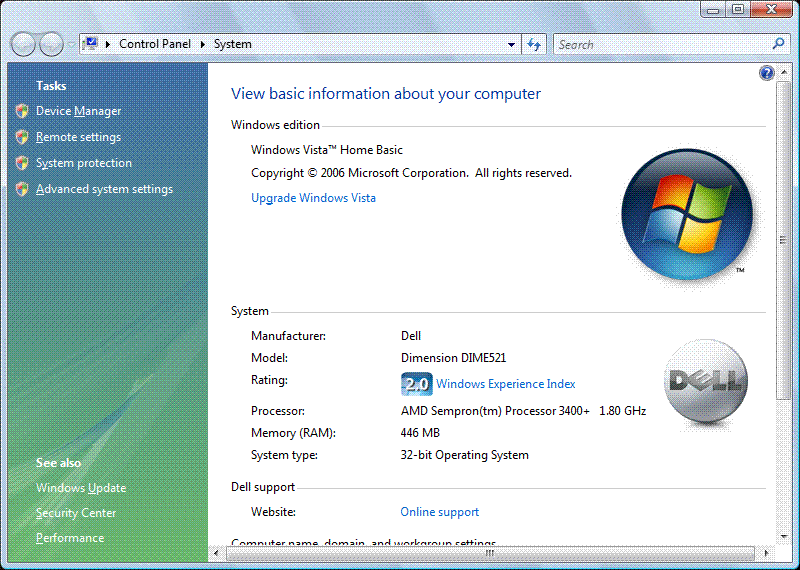Open the address bar history dropdown
This screenshot has width=800, height=570.
tap(511, 44)
